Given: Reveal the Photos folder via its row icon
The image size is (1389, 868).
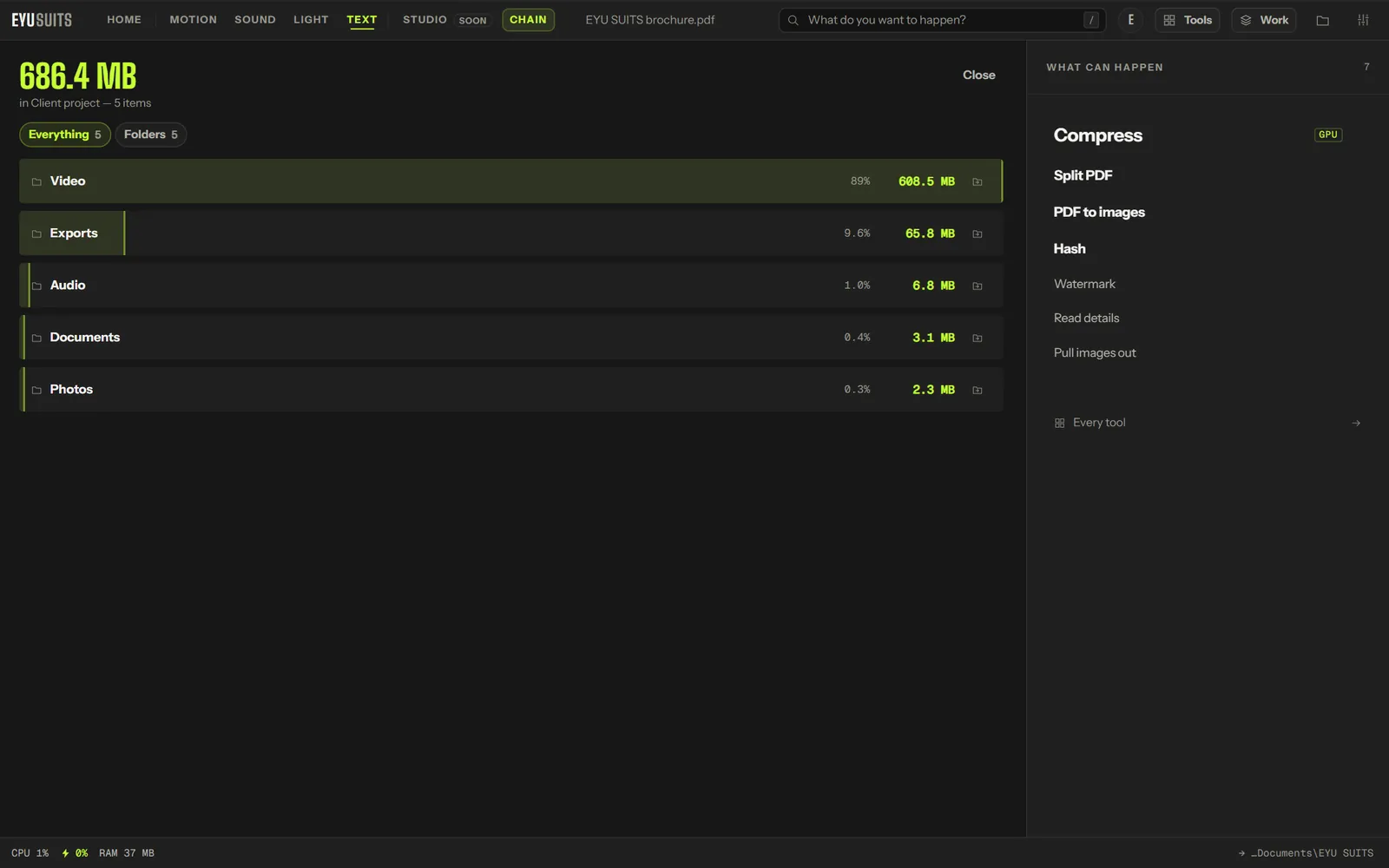Looking at the screenshot, I should tap(978, 390).
